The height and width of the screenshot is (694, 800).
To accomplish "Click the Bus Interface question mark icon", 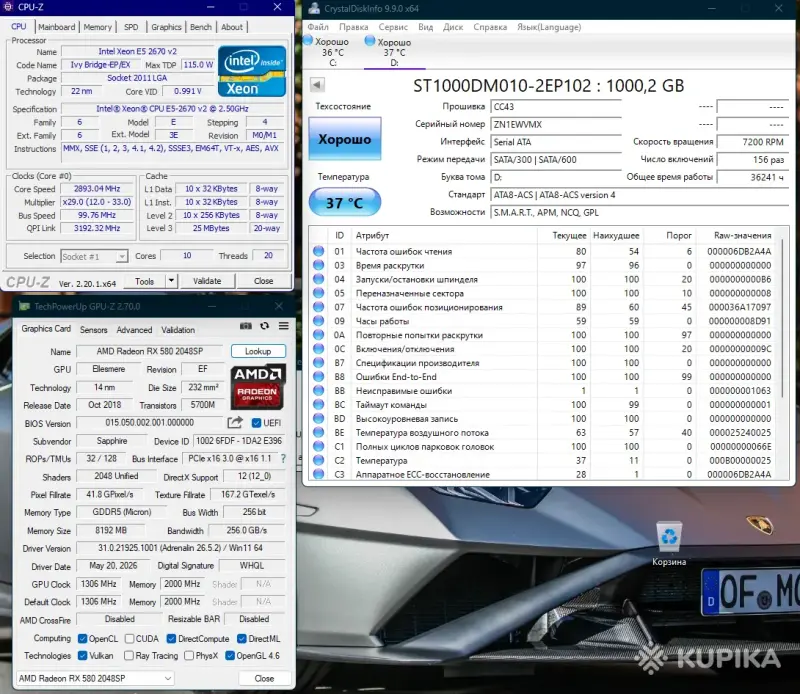I will pyautogui.click(x=283, y=459).
